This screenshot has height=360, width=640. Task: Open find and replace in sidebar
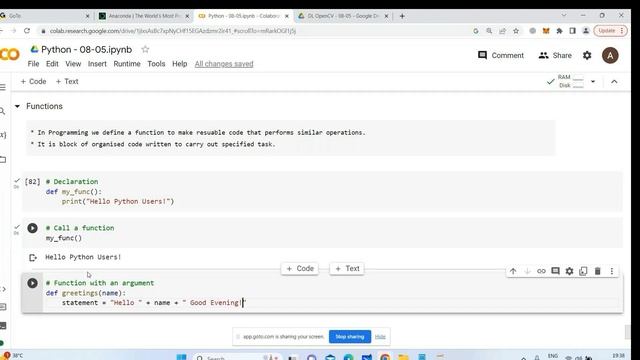(x=2, y=111)
